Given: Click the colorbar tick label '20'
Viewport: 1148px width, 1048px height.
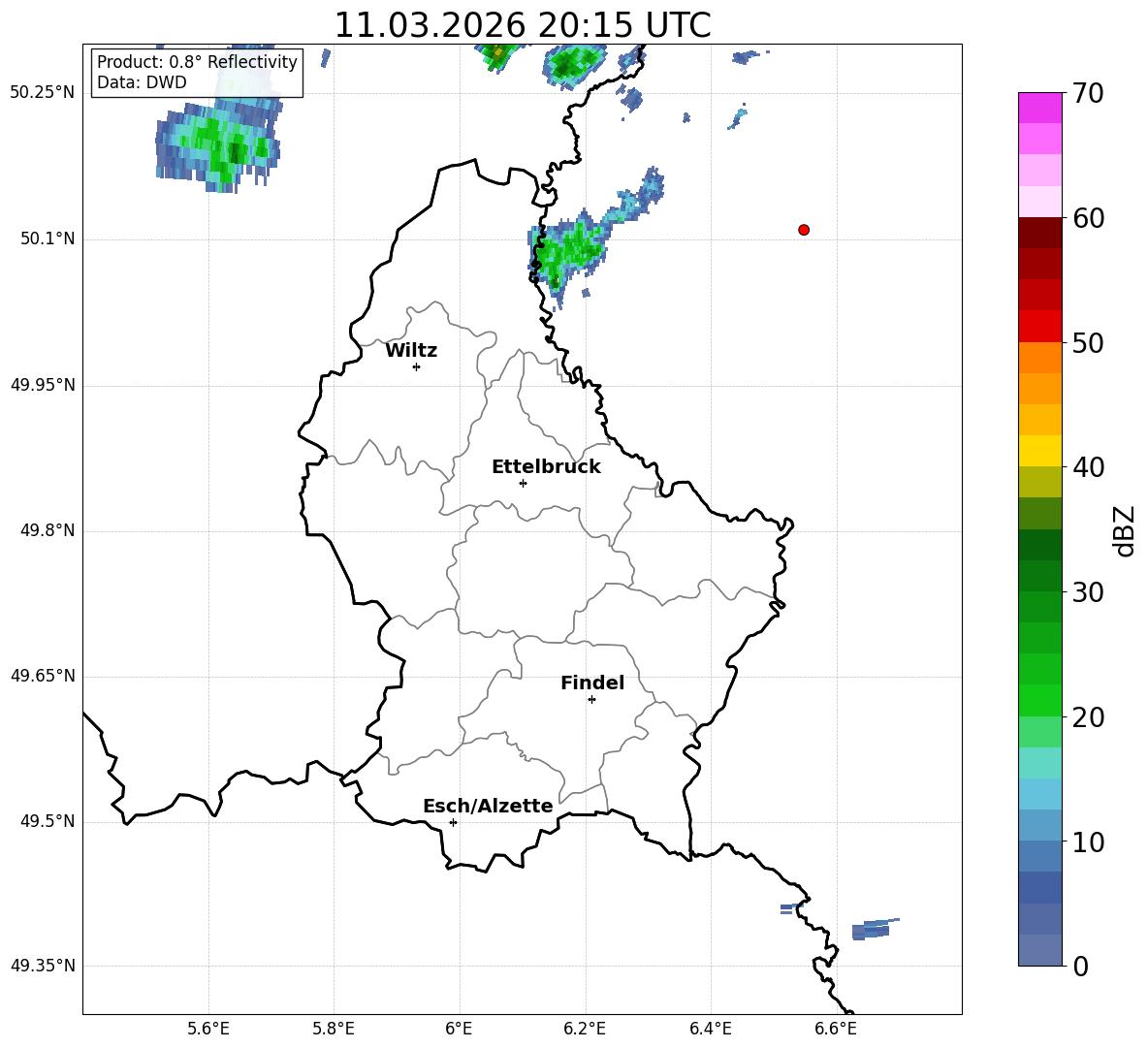Looking at the screenshot, I should click(x=1088, y=717).
